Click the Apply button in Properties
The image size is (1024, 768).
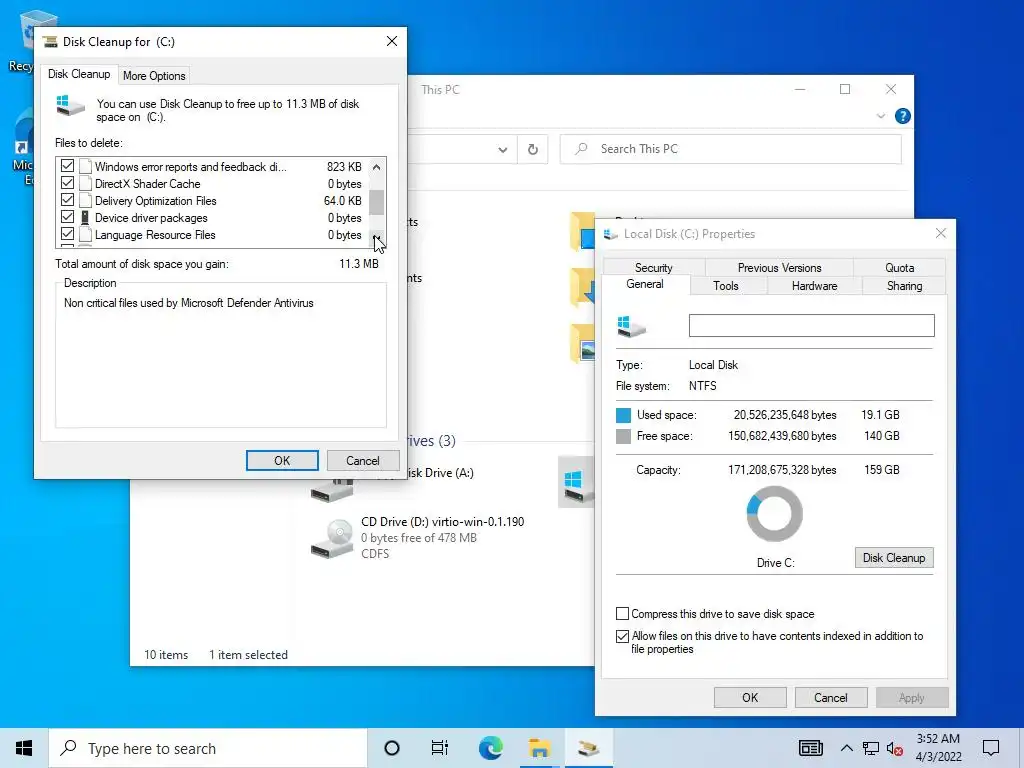pyautogui.click(x=912, y=697)
